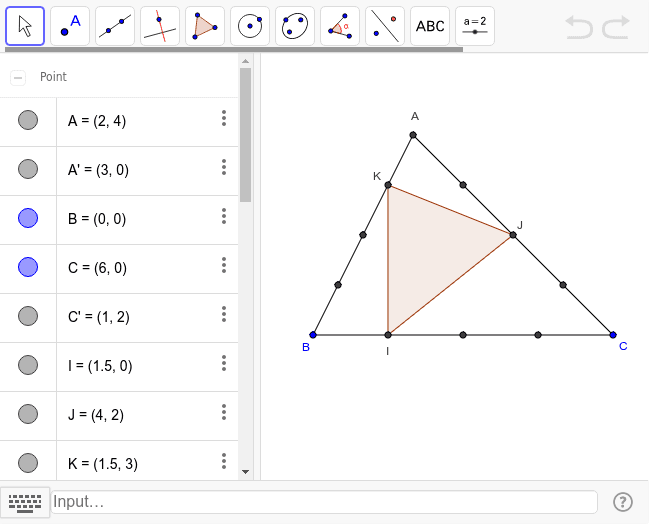Hide point C via its blue circle
Screen dimensions: 650x525
tap(28, 267)
